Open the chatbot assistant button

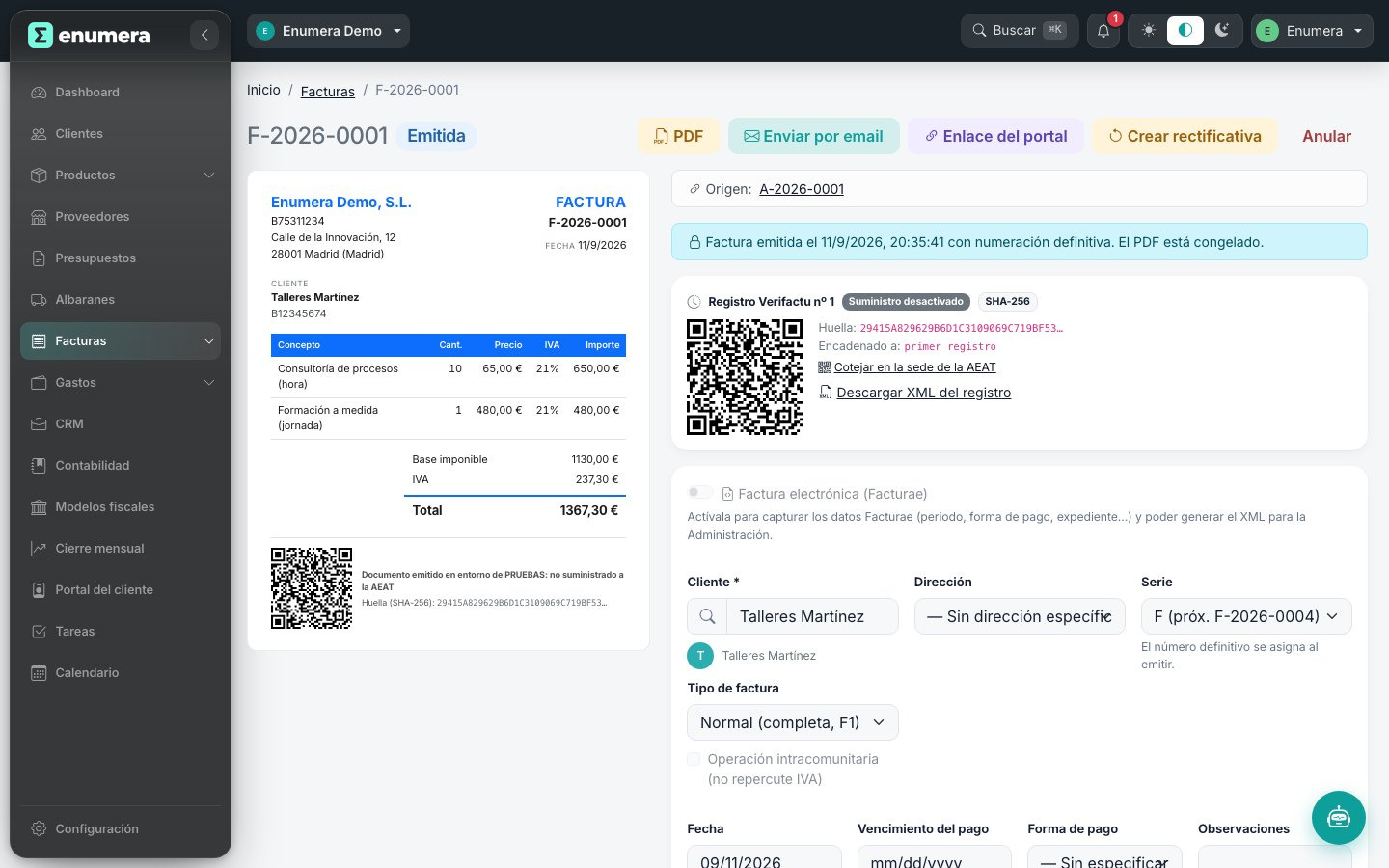[1339, 818]
